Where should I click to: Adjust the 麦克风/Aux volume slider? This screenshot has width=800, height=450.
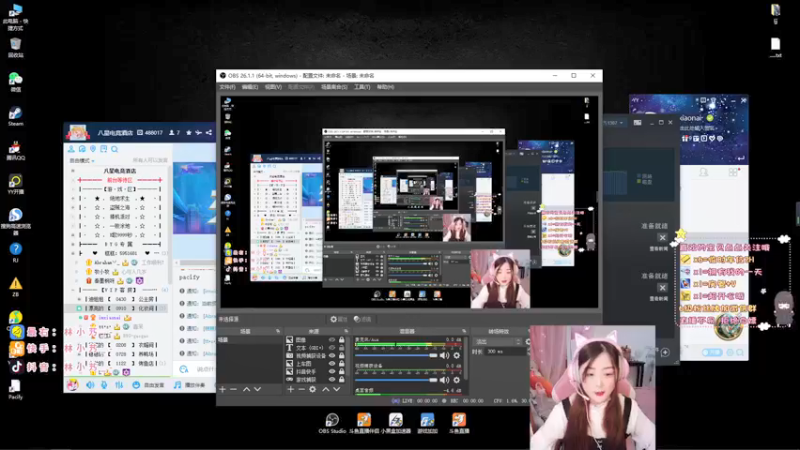[x=396, y=355]
